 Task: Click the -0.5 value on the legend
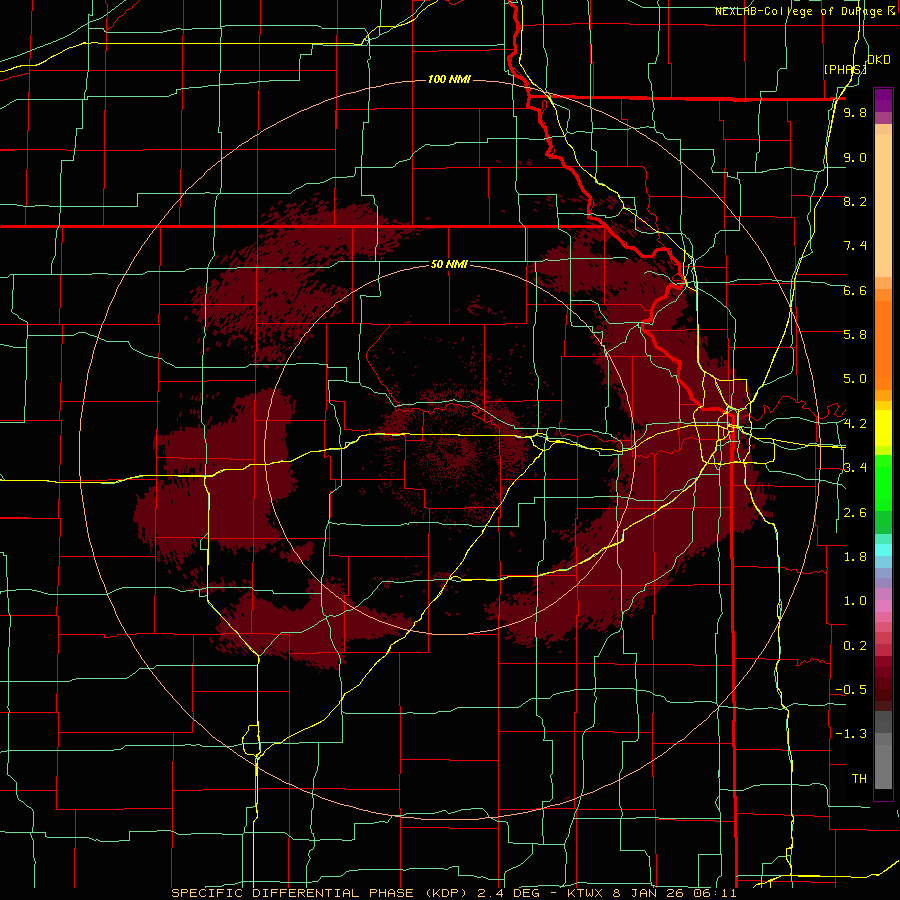point(851,690)
